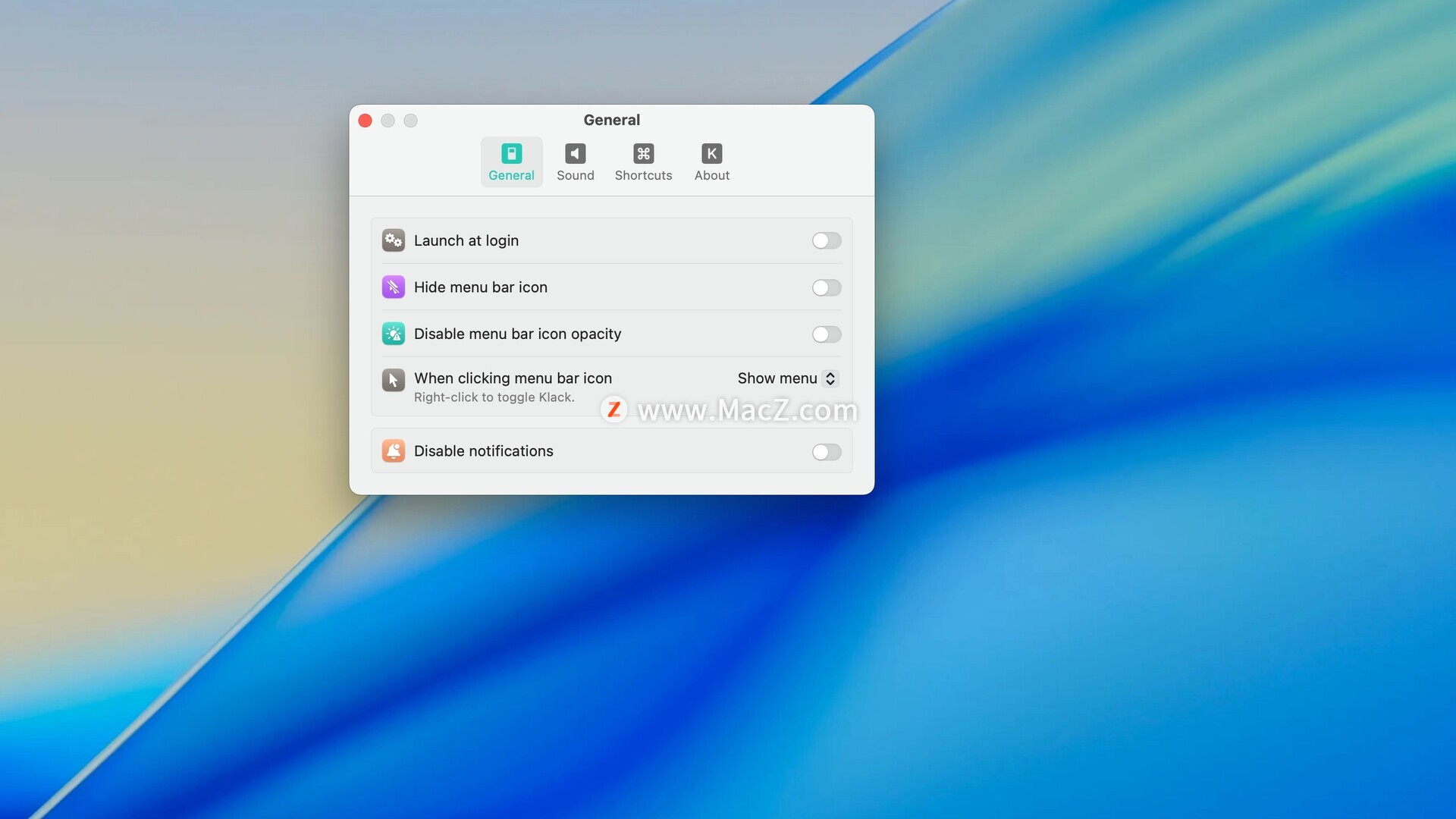Close the General preferences window
The width and height of the screenshot is (1456, 819).
(365, 121)
